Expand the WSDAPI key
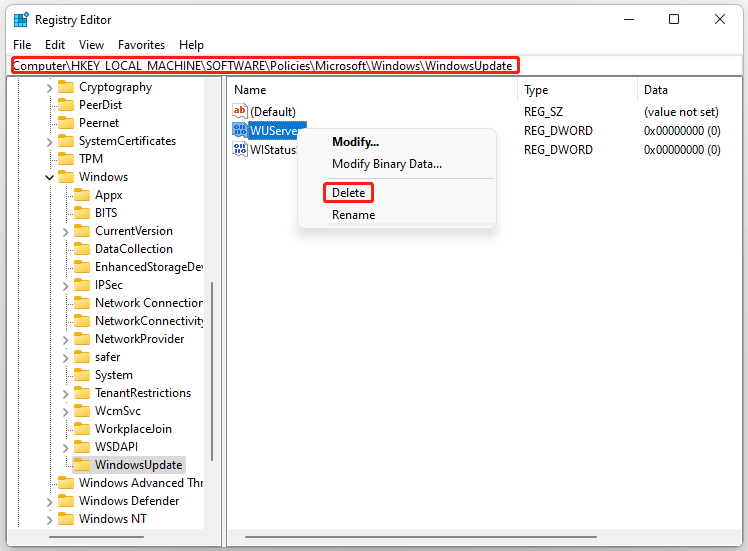The image size is (748, 551). pos(66,447)
